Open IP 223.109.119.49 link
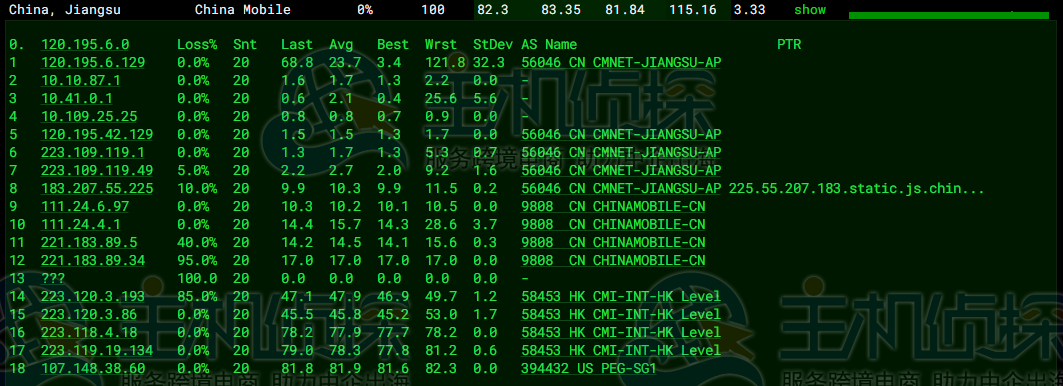 pos(97,170)
